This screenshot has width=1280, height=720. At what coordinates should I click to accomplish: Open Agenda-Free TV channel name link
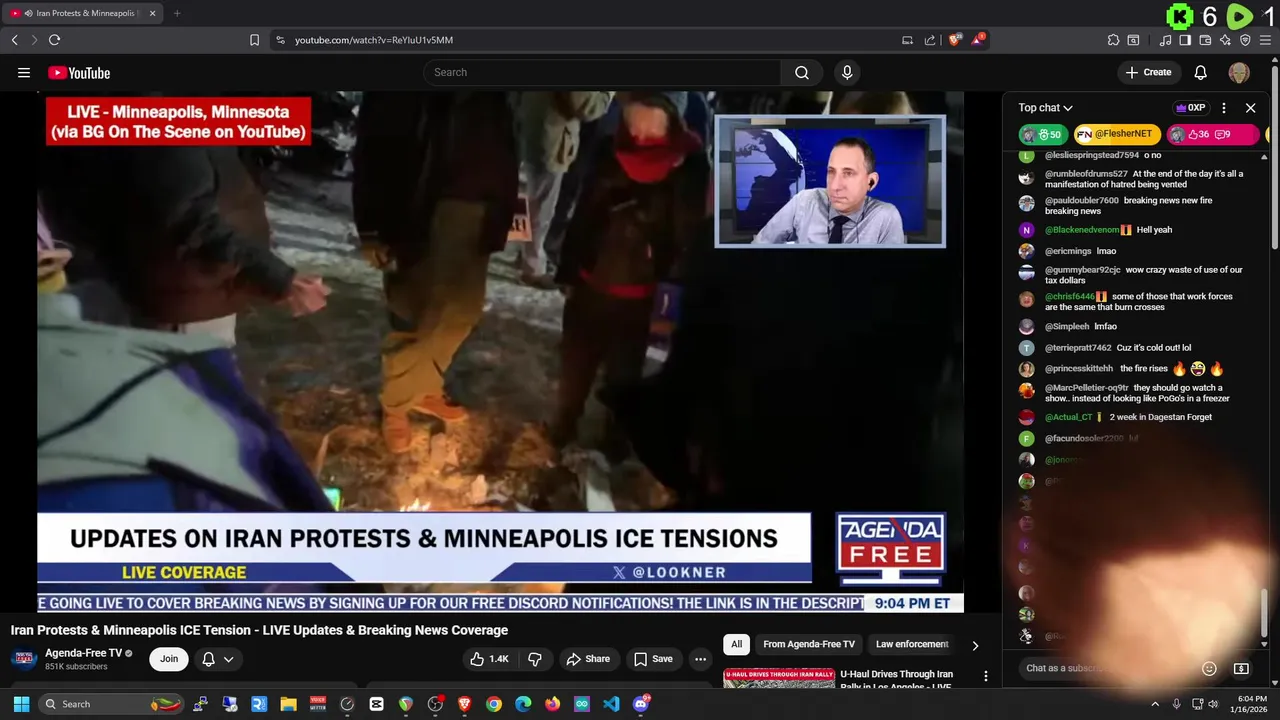pyautogui.click(x=83, y=653)
